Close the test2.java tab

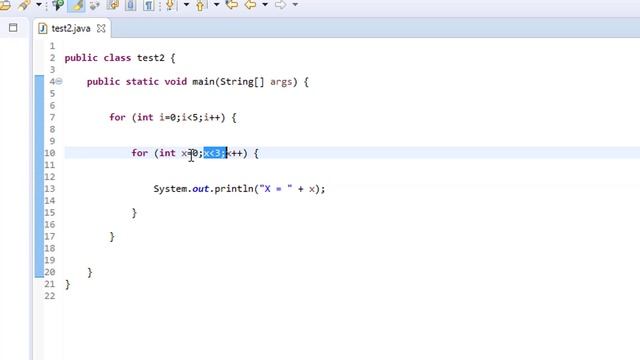click(101, 29)
